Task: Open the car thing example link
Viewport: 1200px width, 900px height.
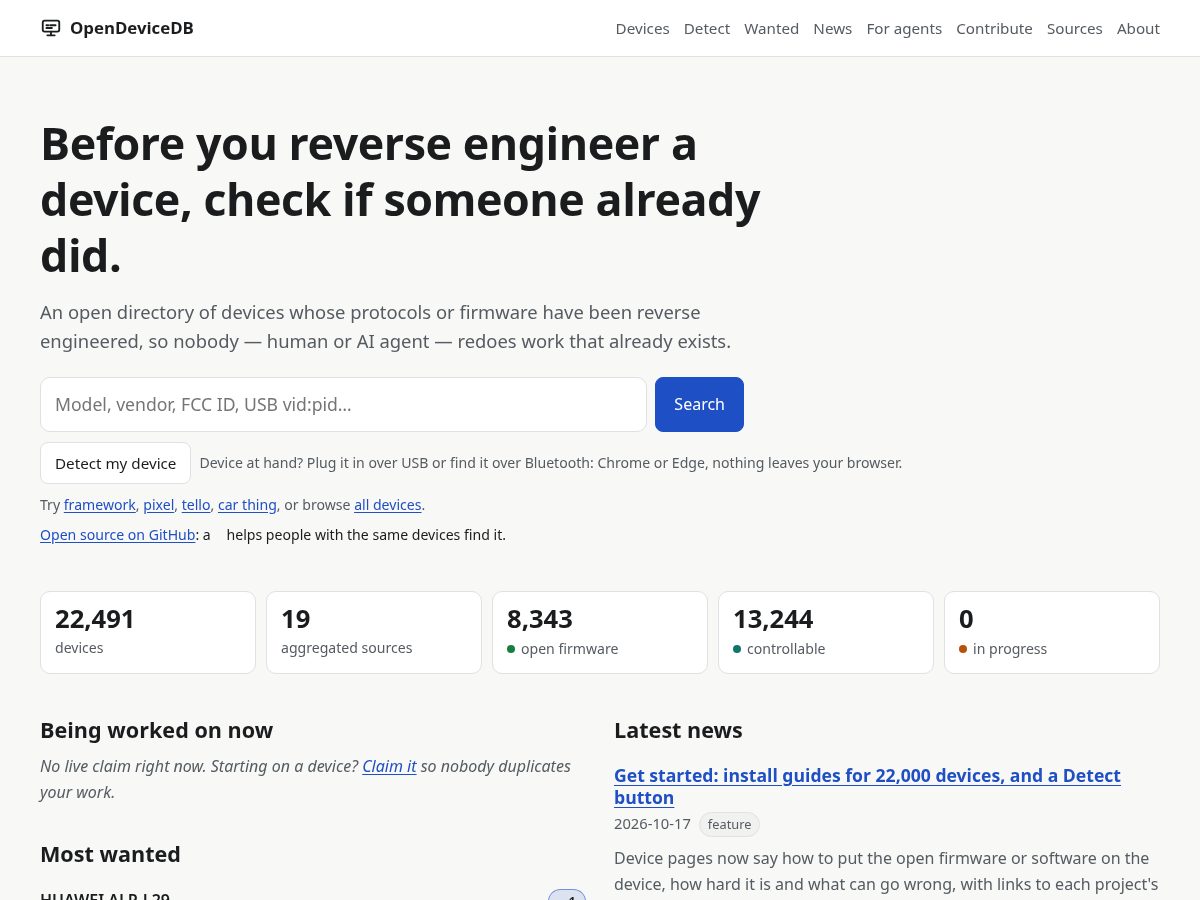Action: pos(247,505)
